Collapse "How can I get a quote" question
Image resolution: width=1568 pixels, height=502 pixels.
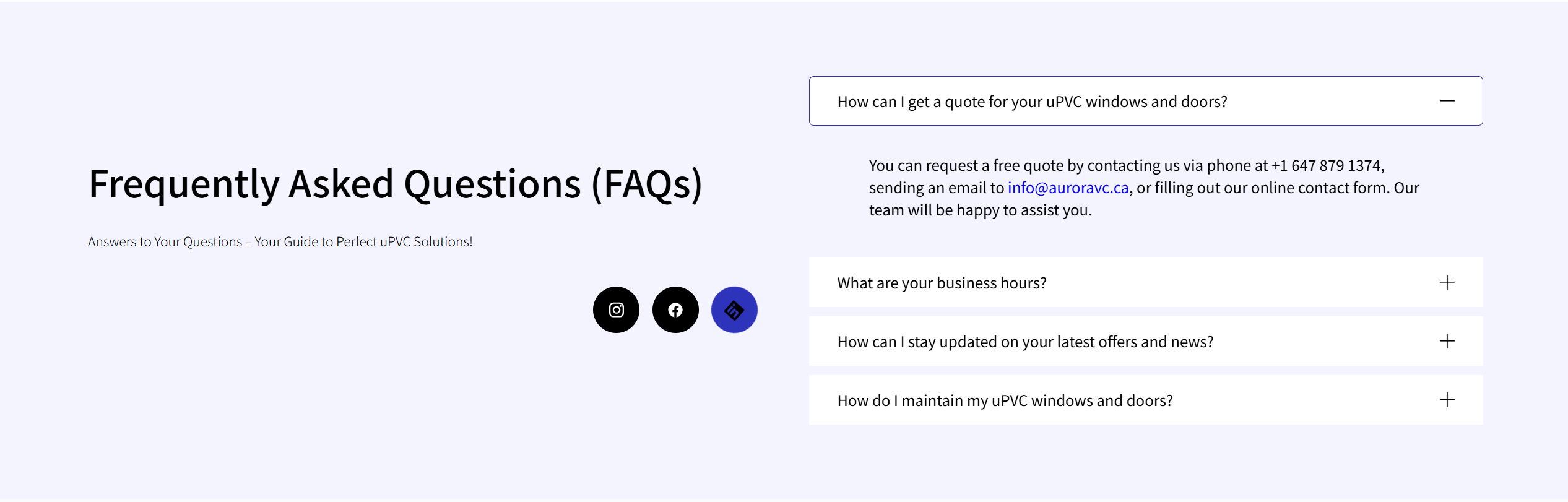[x=1032, y=102]
